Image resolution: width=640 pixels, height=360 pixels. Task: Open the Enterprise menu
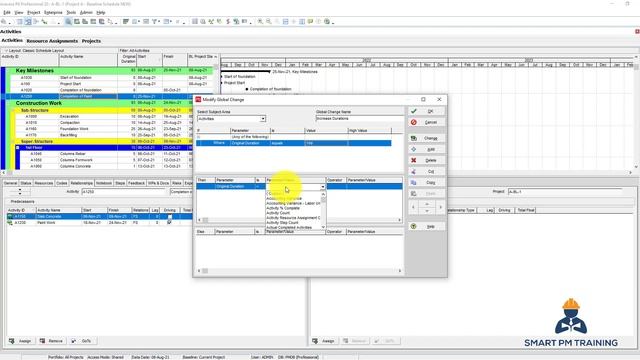point(53,13)
